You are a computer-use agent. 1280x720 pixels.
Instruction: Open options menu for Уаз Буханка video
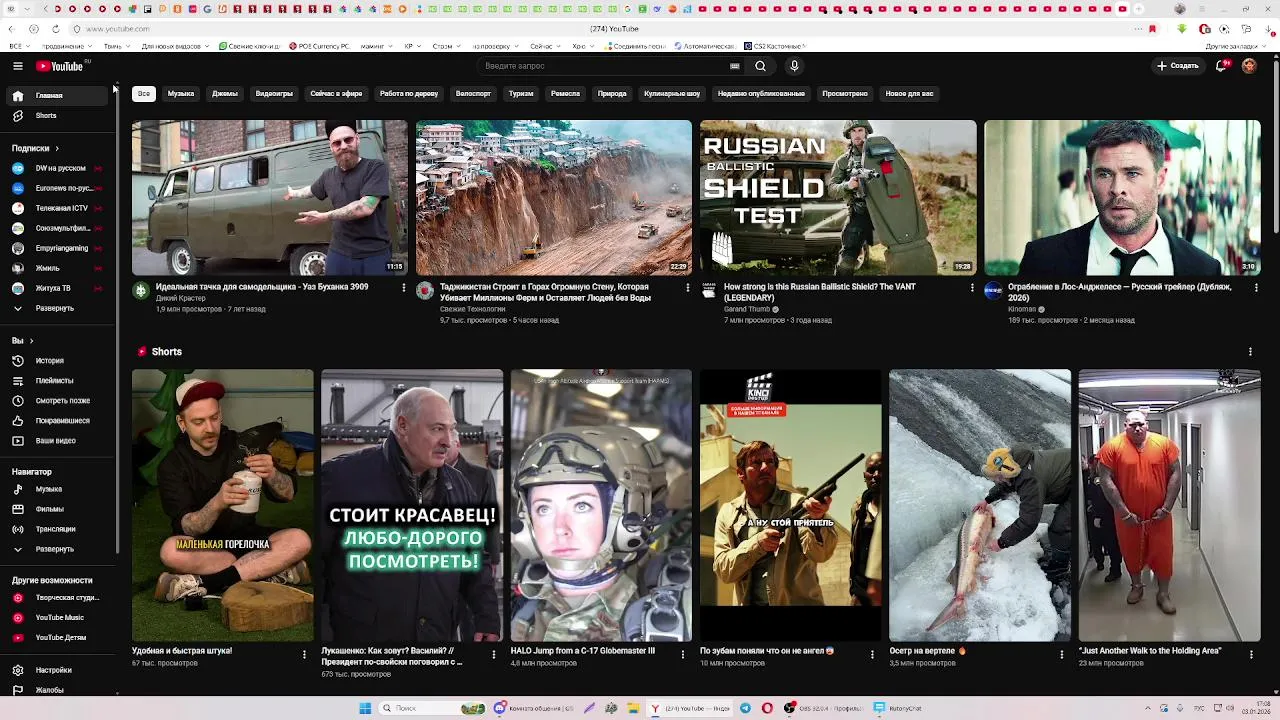403,288
